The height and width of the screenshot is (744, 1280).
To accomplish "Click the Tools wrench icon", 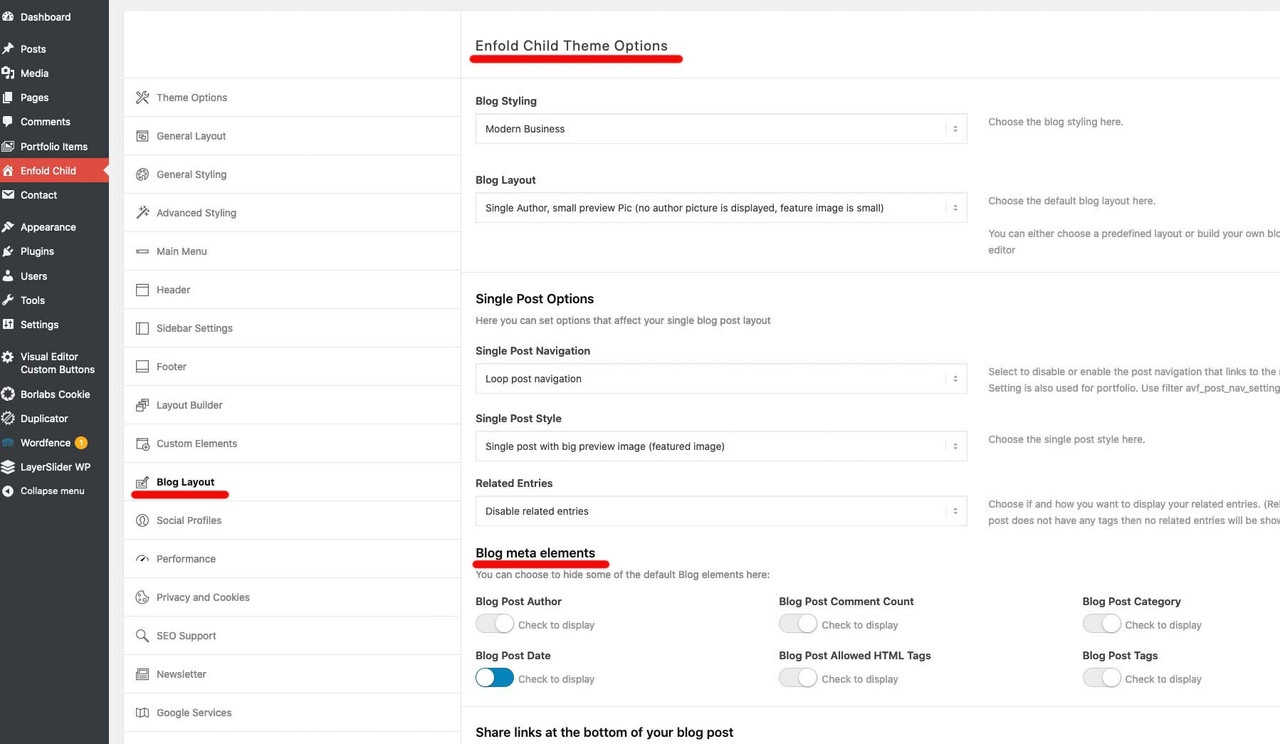I will tap(8, 300).
